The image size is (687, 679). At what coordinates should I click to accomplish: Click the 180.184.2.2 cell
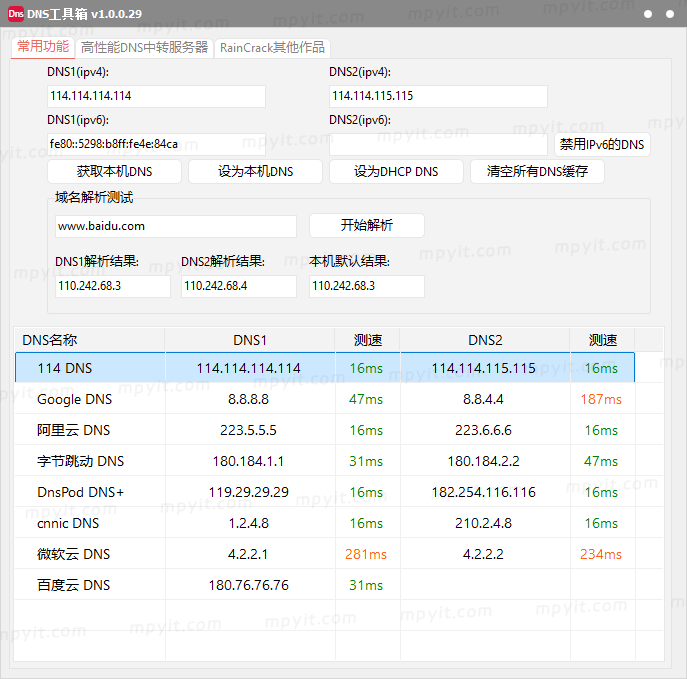483,462
